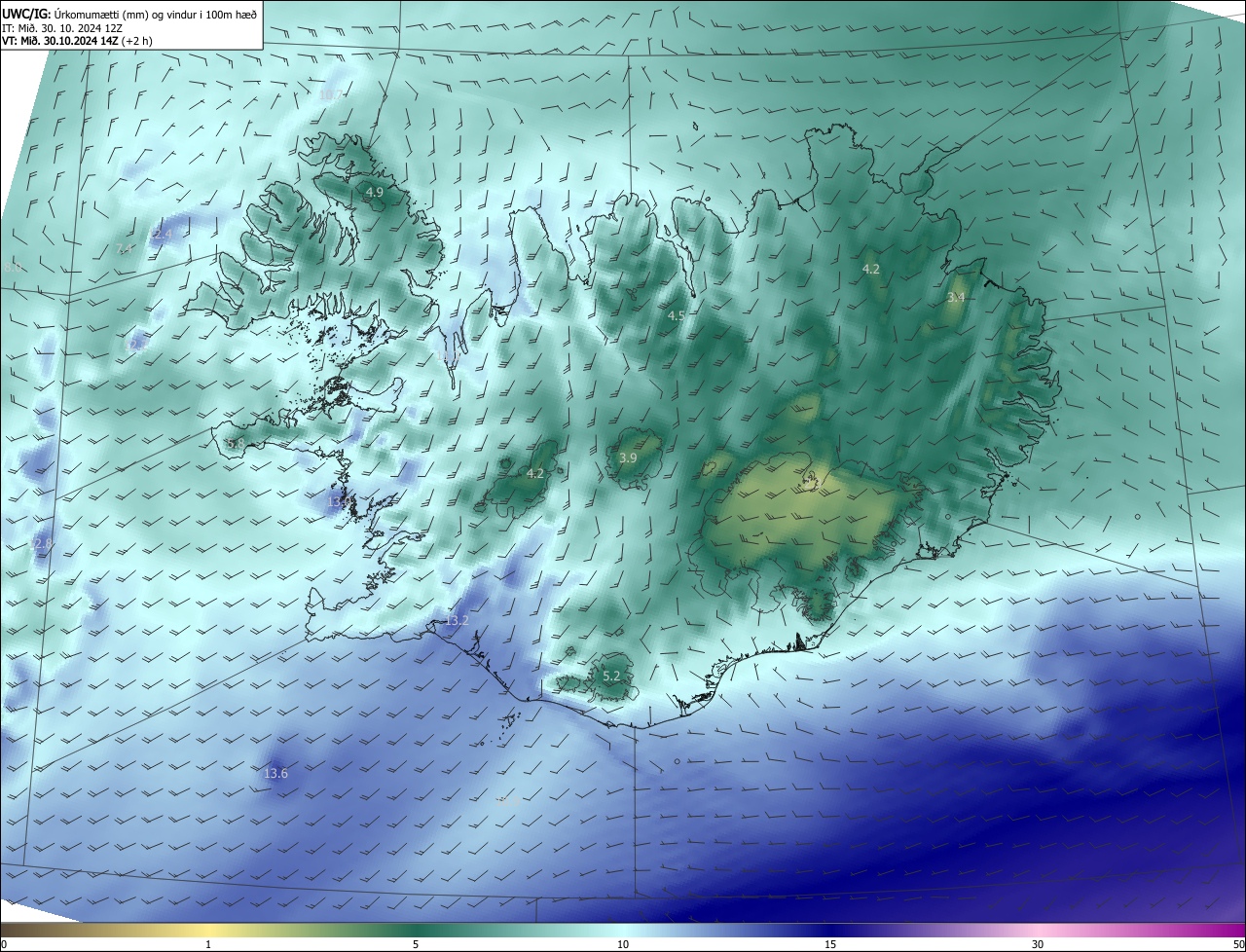Click the colour scale tick labelled 30
This screenshot has width=1246, height=952.
point(1038,944)
